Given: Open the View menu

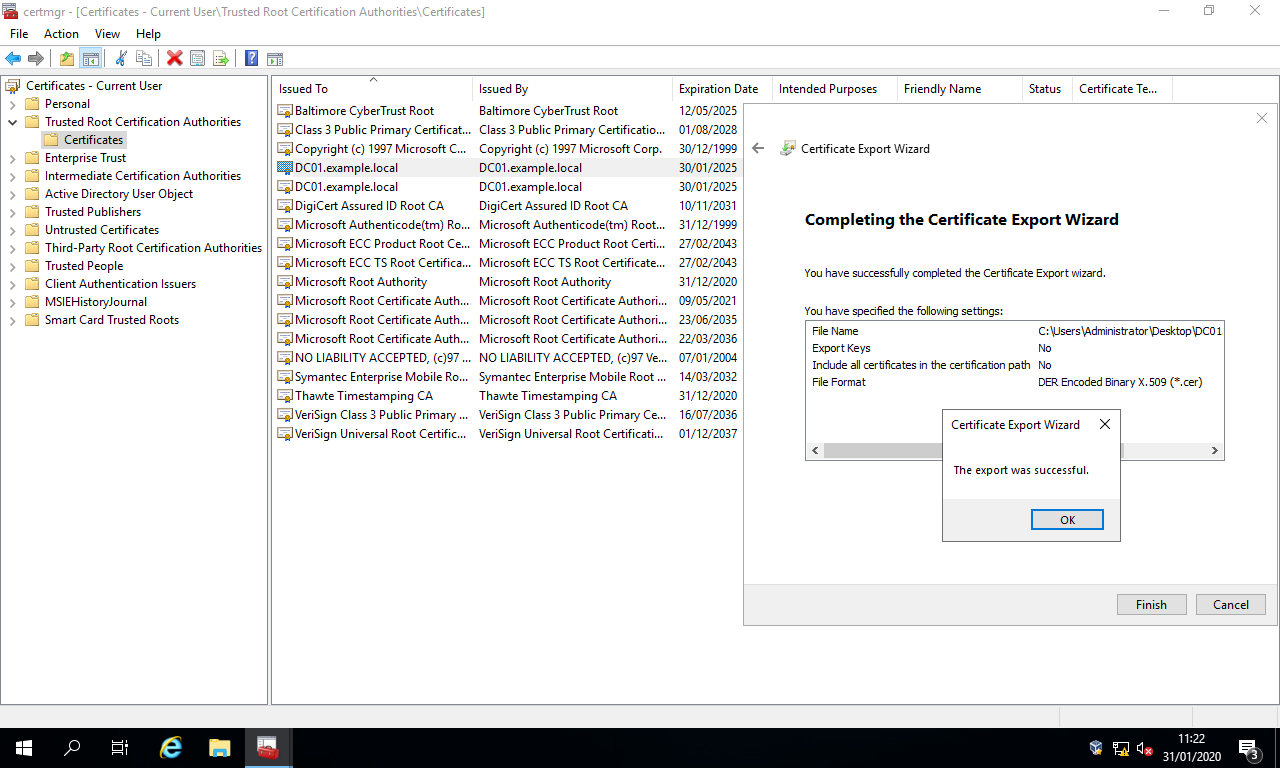Looking at the screenshot, I should pos(107,33).
